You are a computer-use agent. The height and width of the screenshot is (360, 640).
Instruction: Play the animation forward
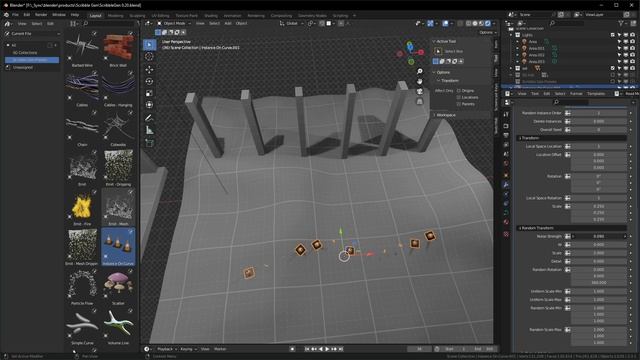(x=327, y=349)
